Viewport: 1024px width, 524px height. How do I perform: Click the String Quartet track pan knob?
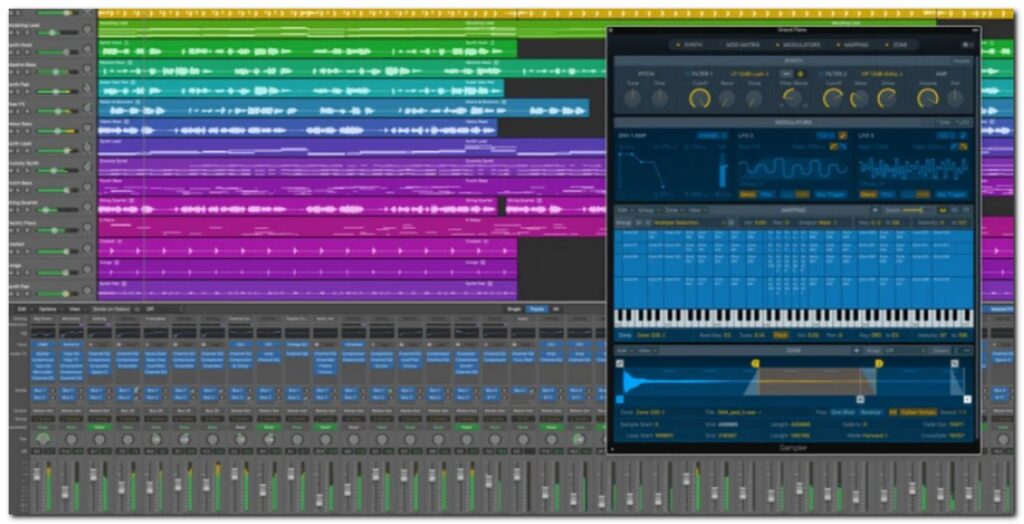[88, 208]
